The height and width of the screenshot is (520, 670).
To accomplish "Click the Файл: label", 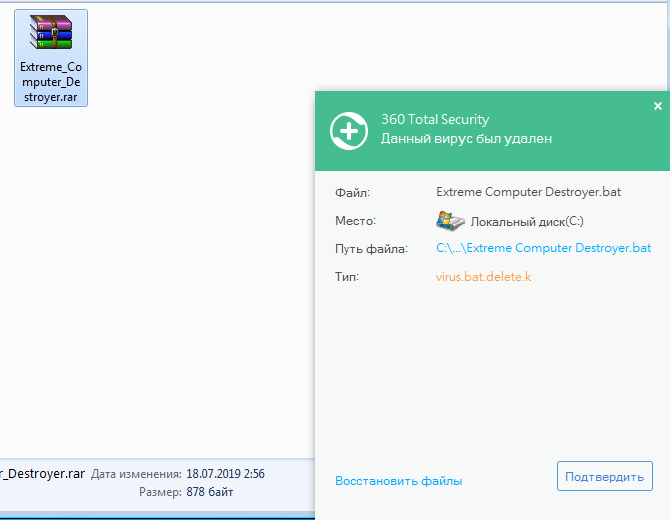I will [352, 193].
